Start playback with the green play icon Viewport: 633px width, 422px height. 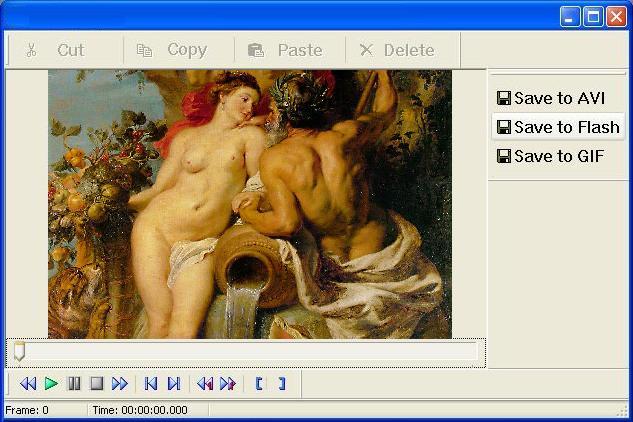pyautogui.click(x=51, y=383)
